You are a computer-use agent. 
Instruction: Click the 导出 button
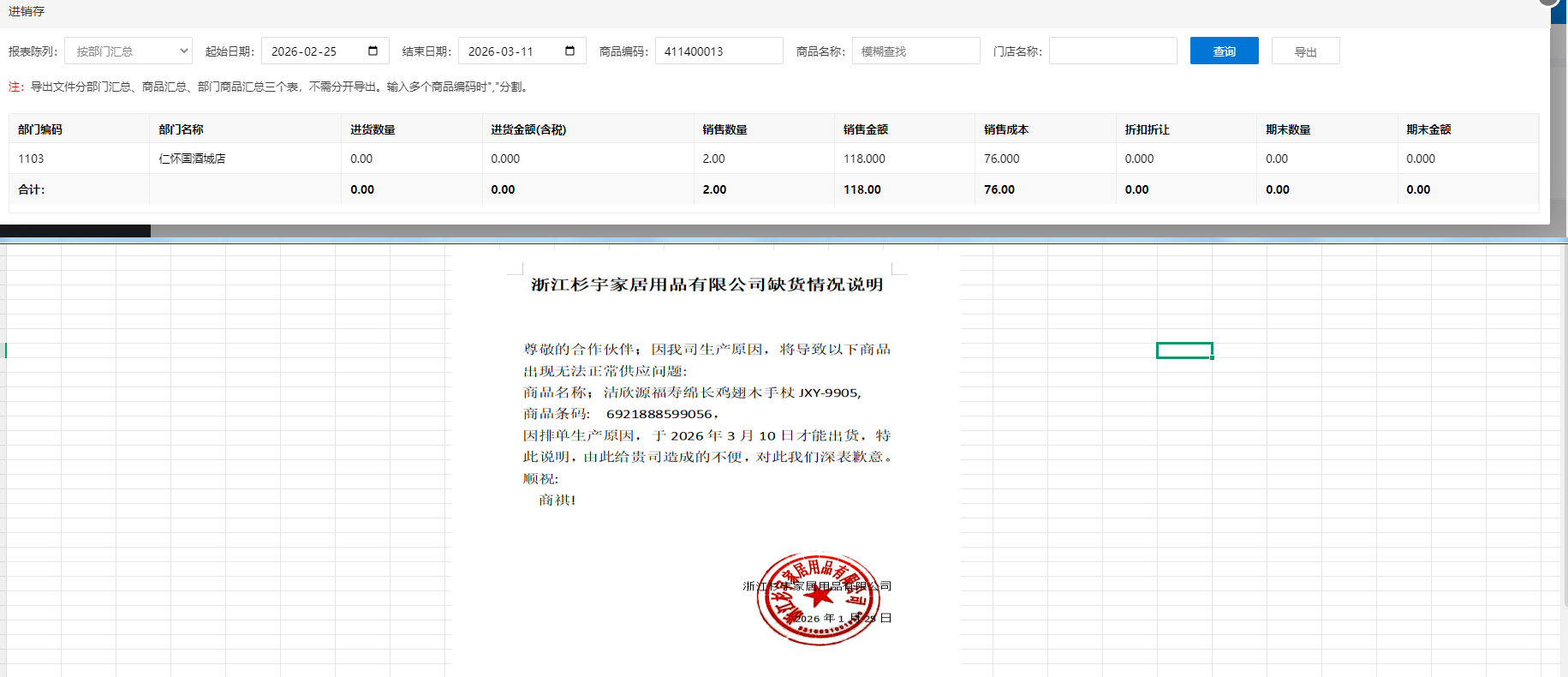(x=1305, y=51)
